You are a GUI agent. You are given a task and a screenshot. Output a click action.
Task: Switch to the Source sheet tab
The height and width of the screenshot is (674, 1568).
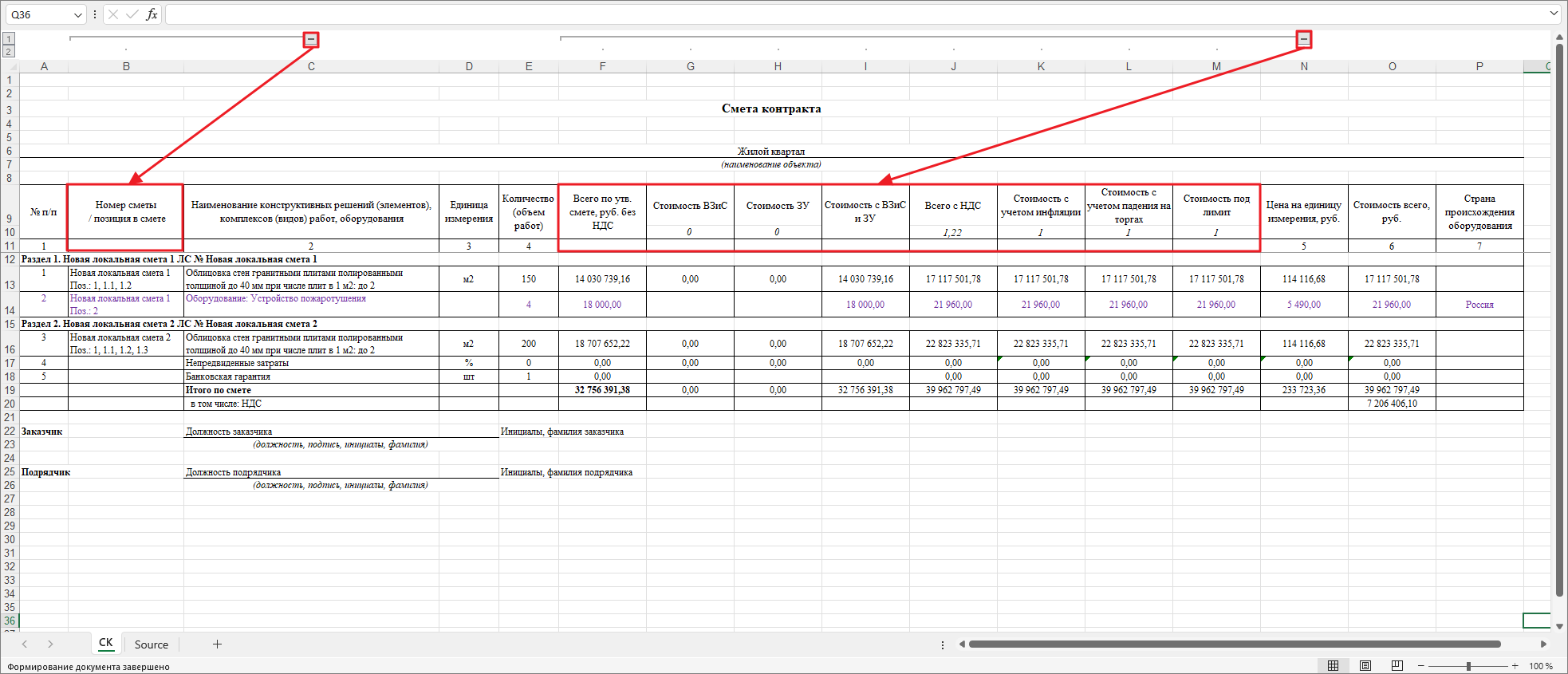151,644
